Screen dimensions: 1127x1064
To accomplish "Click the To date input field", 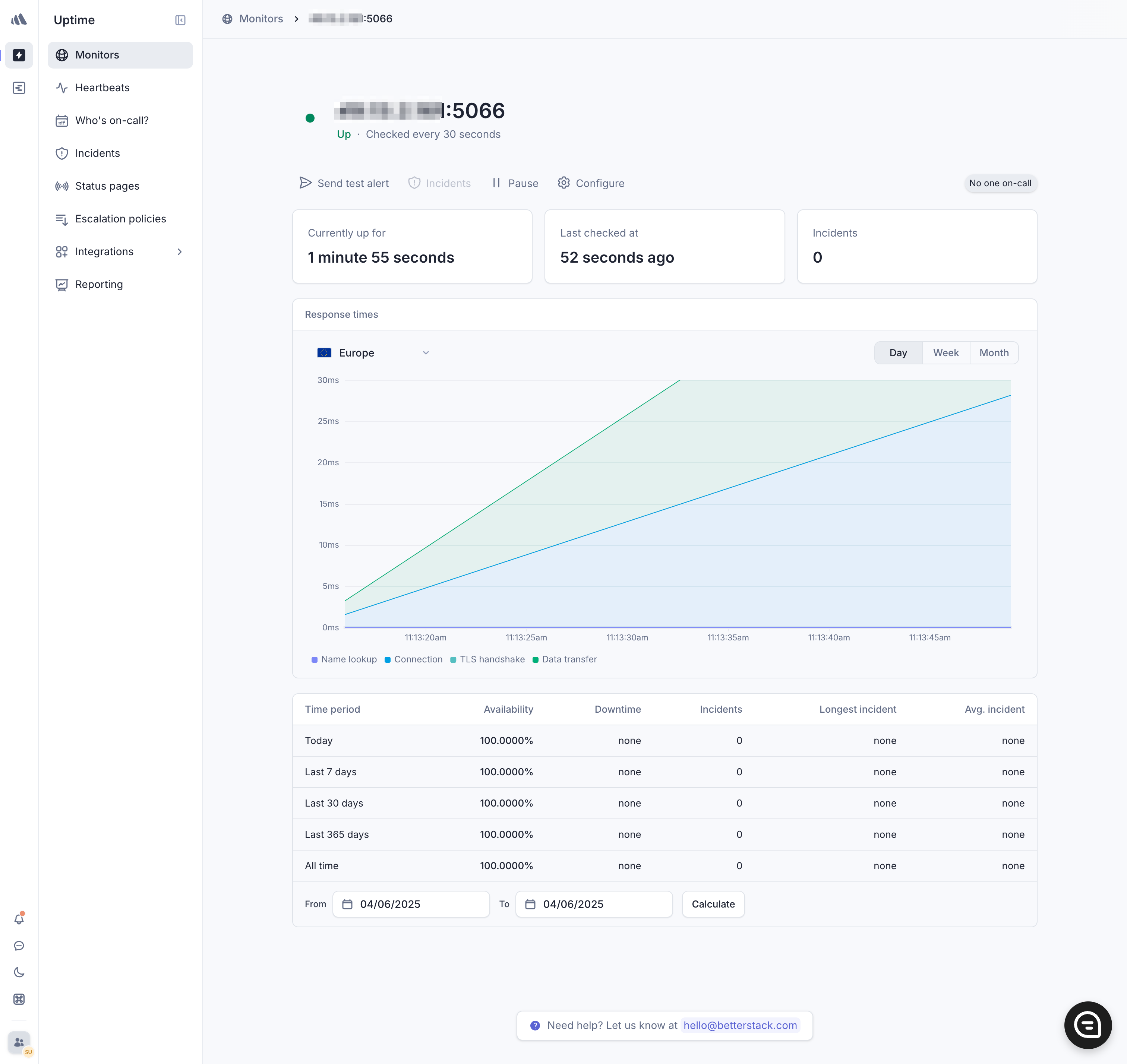I will click(x=594, y=904).
